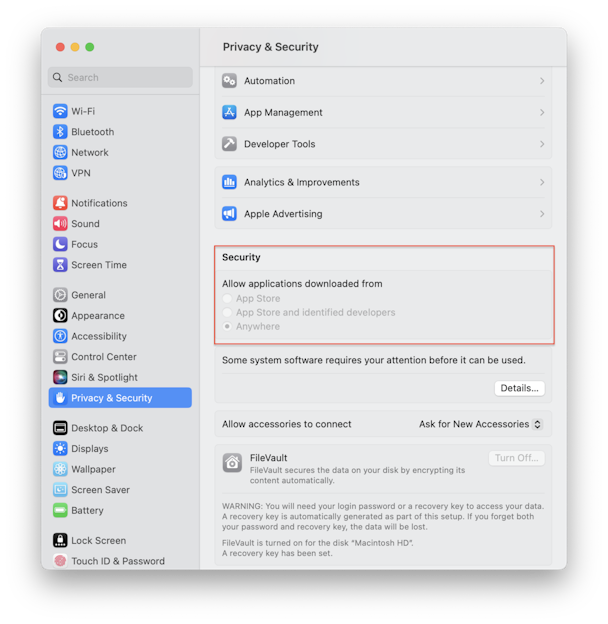Screen dimensions: 608x624
Task: Click the General gear icon
Action: point(60,295)
